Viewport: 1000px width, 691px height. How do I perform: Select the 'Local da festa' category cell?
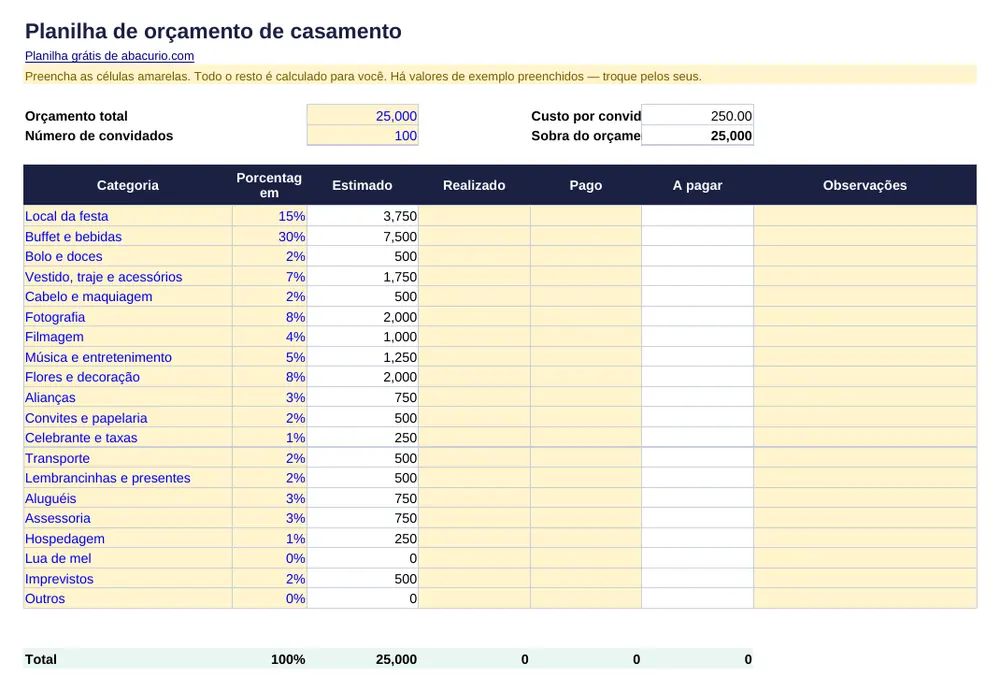128,216
